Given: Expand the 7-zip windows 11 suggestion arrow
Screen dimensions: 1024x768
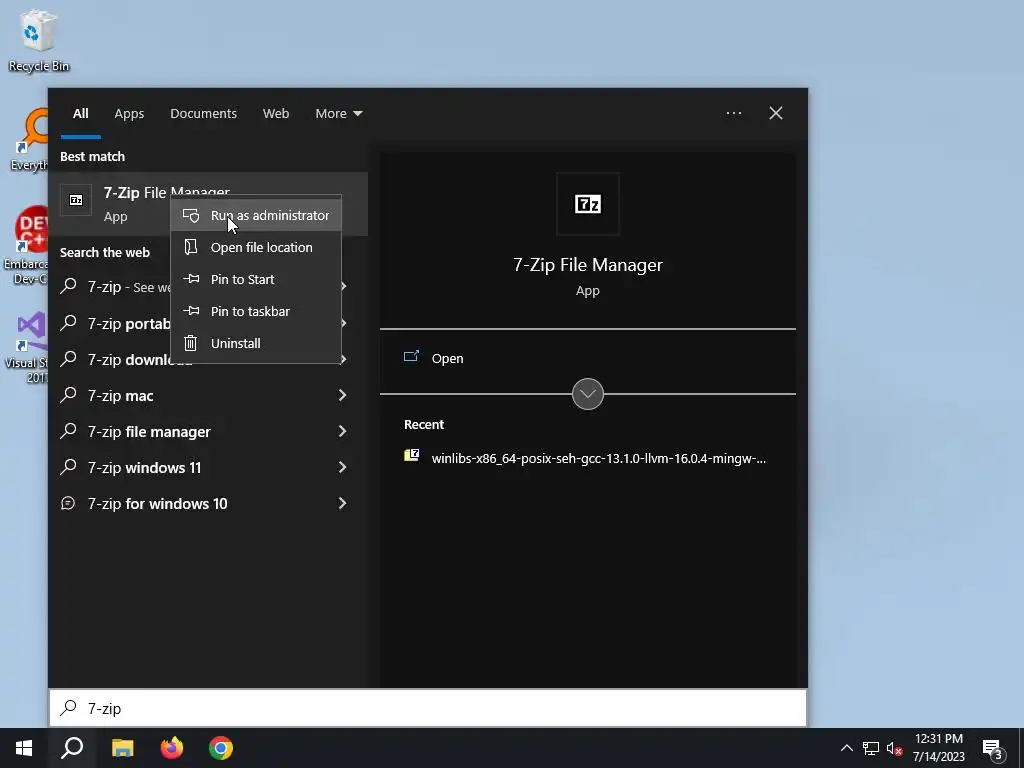Looking at the screenshot, I should click(x=342, y=467).
